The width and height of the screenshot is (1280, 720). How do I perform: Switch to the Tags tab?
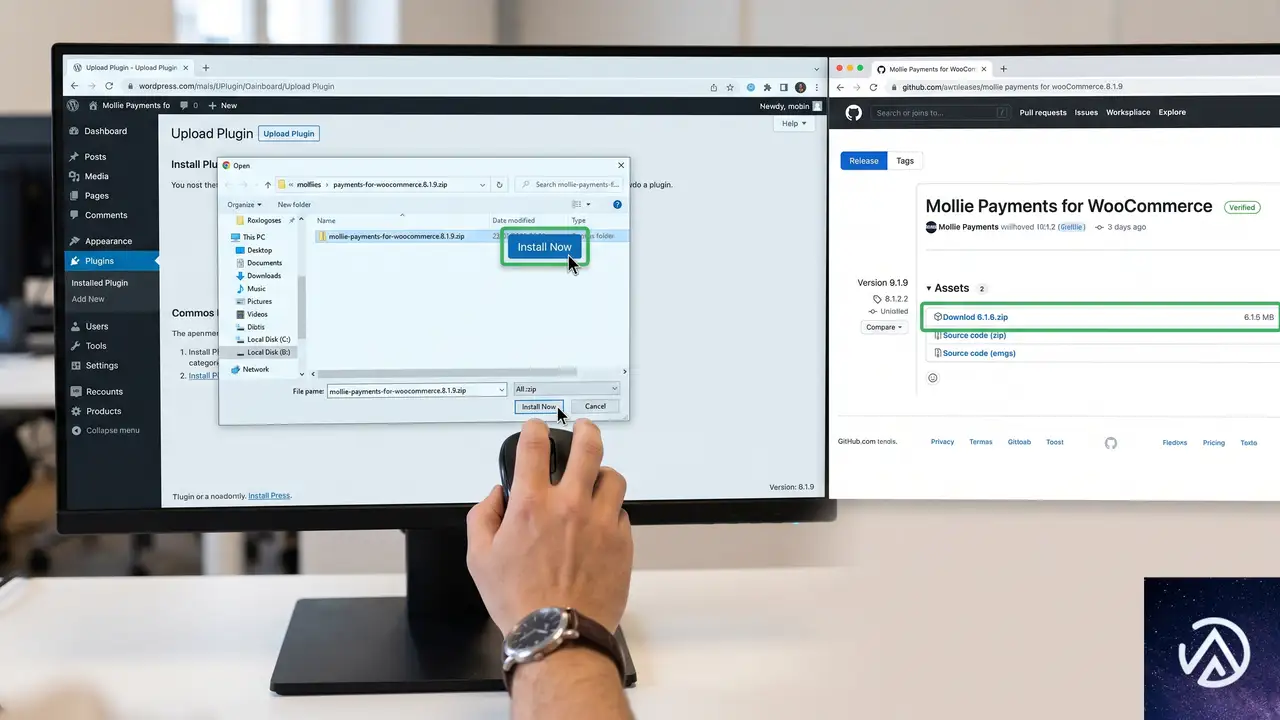pos(905,161)
